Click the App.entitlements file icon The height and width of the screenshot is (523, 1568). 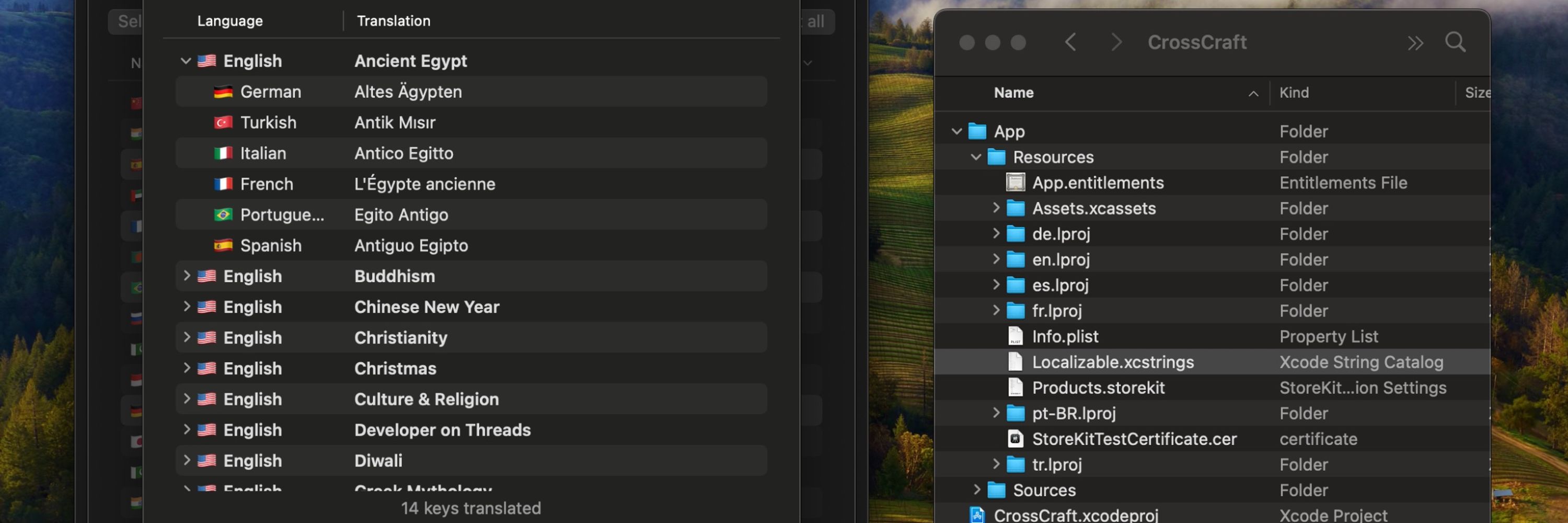point(1016,183)
